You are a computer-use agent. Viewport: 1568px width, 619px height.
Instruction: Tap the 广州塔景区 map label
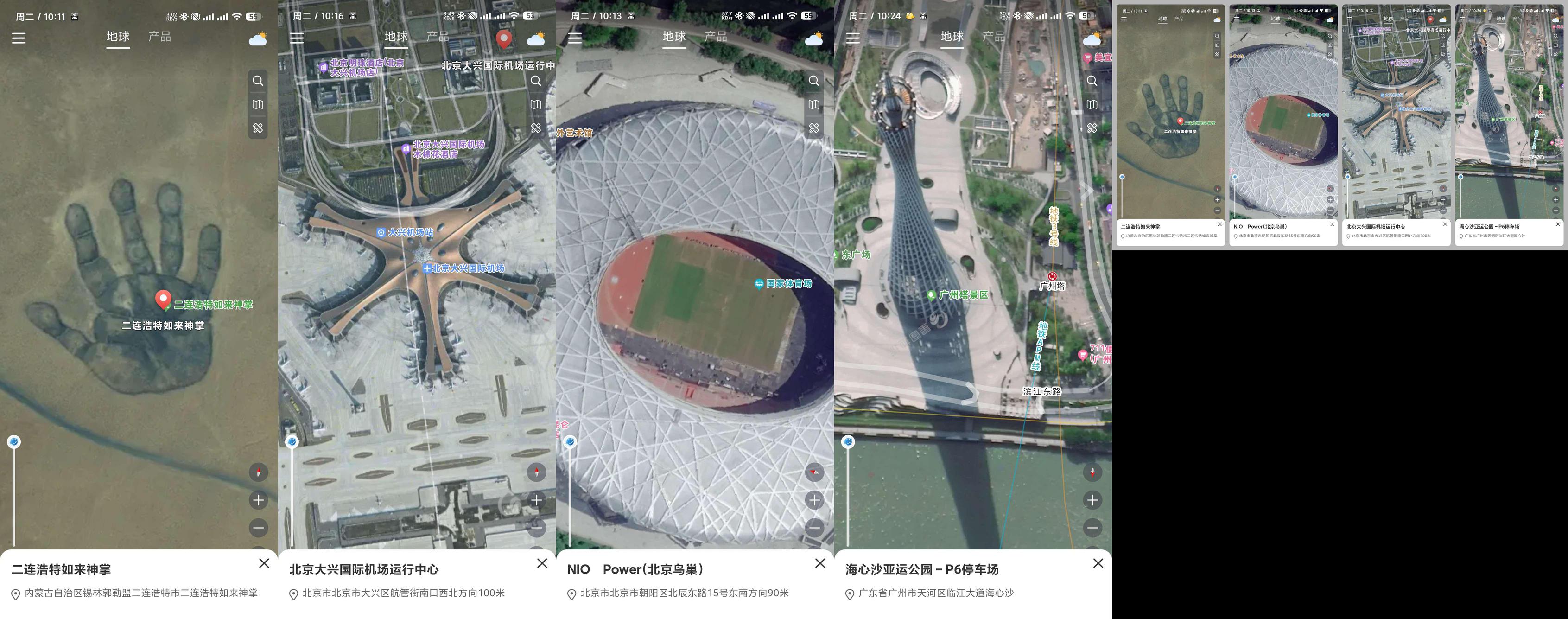click(958, 294)
